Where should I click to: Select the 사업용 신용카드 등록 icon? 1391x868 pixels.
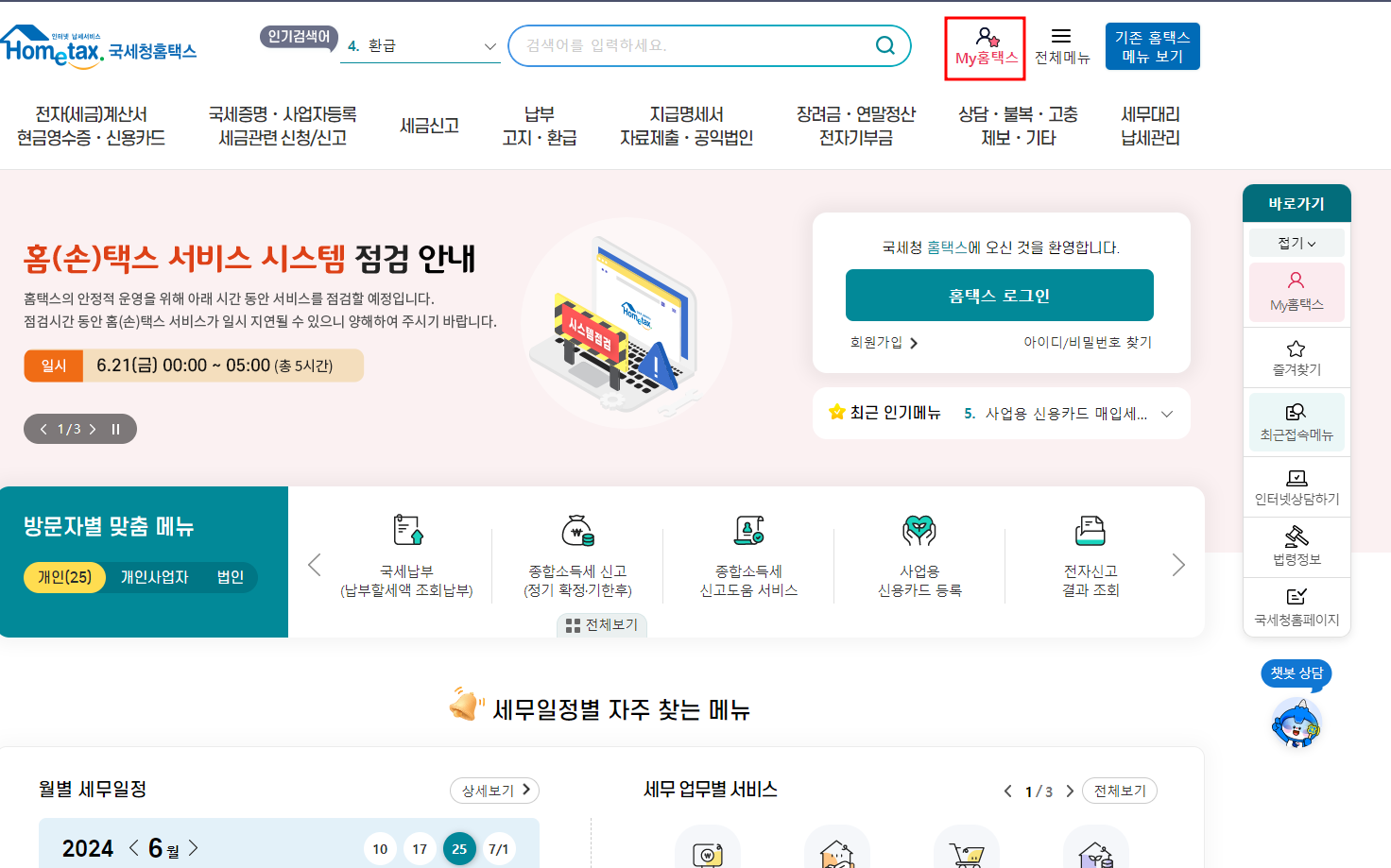[919, 531]
